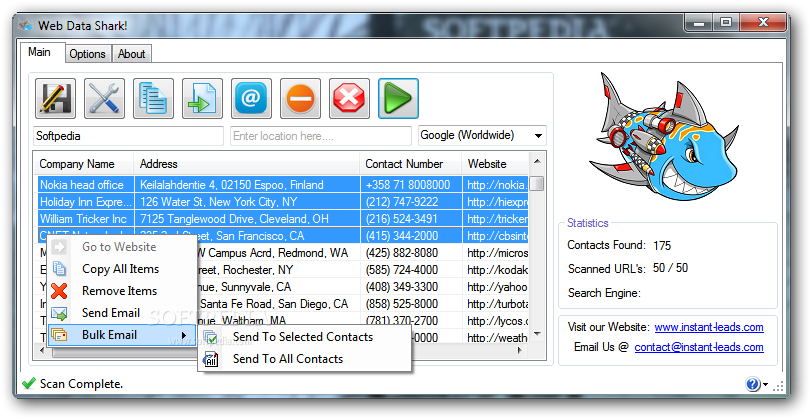
Task: Click the red X Remove Items icon
Action: click(59, 291)
